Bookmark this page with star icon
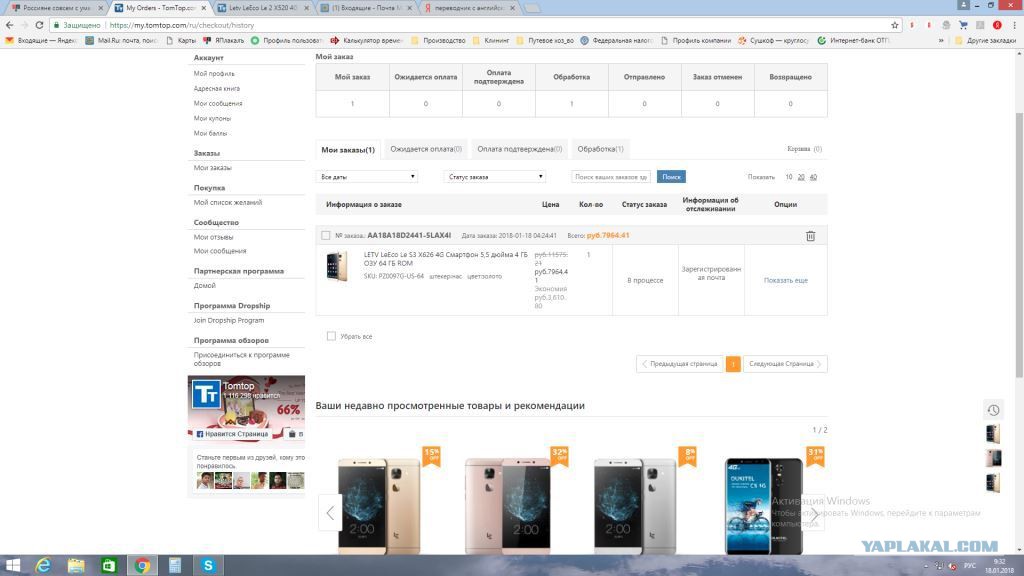 coord(895,25)
